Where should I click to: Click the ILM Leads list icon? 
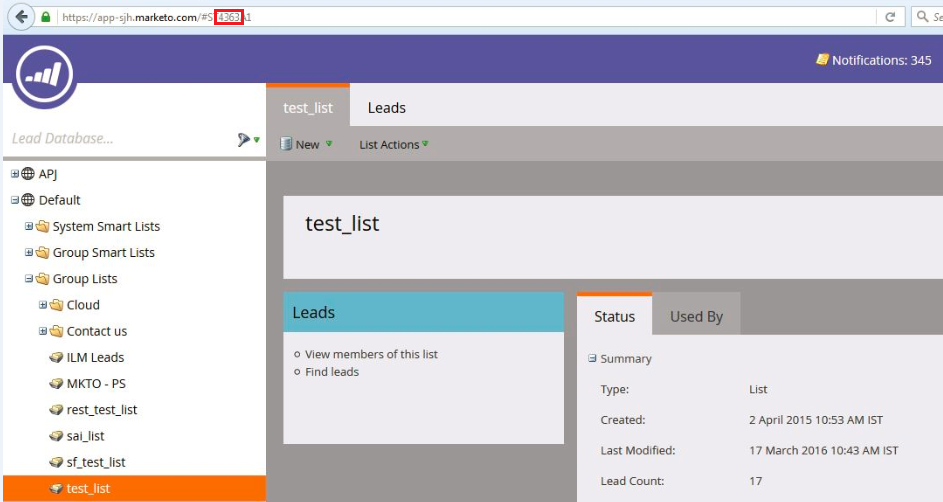tap(57, 357)
